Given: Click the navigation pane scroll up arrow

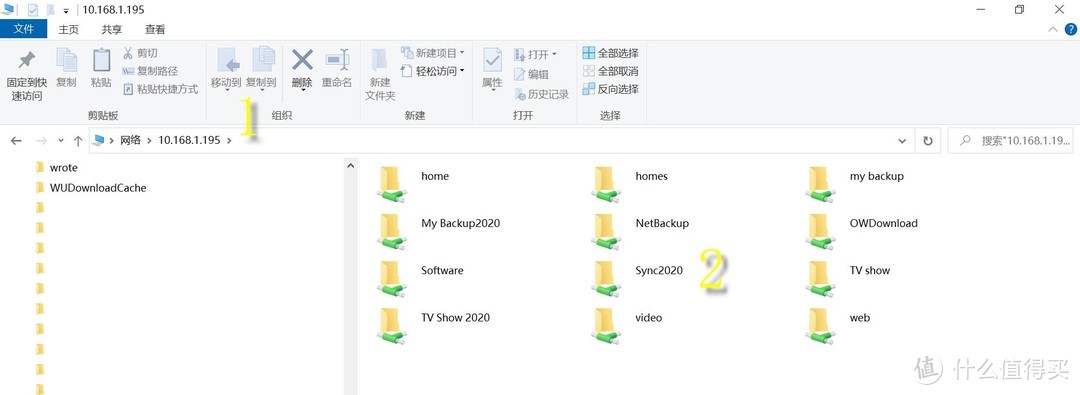Looking at the screenshot, I should (350, 165).
